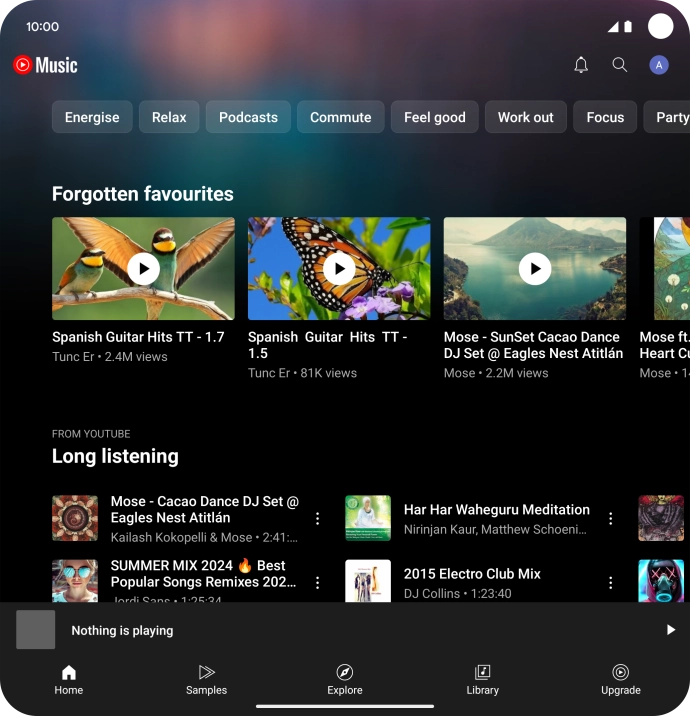Click the YouTube Music logo

(x=45, y=65)
